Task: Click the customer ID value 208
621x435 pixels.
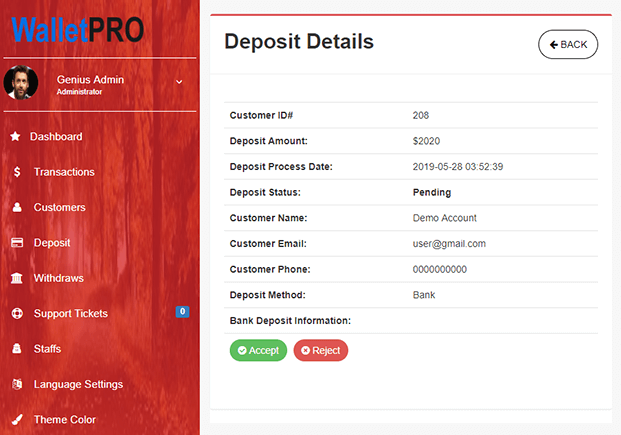Action: 421,115
